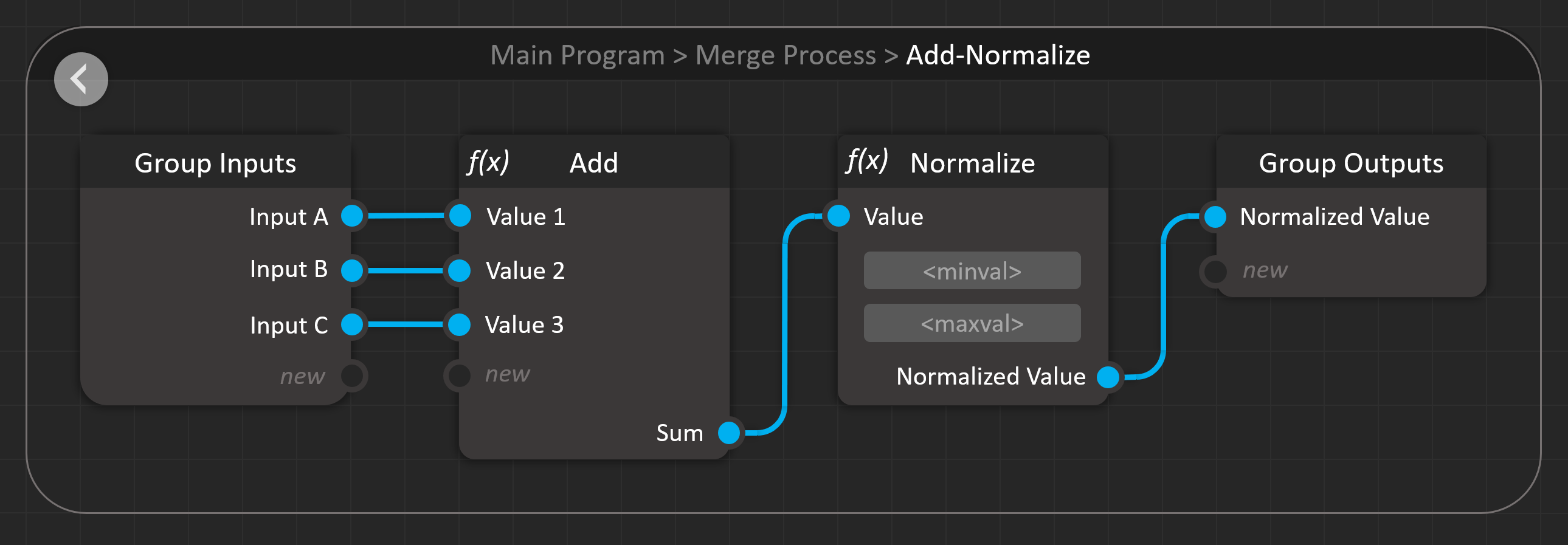Click the back navigation arrow
The height and width of the screenshot is (545, 1568).
coord(80,78)
